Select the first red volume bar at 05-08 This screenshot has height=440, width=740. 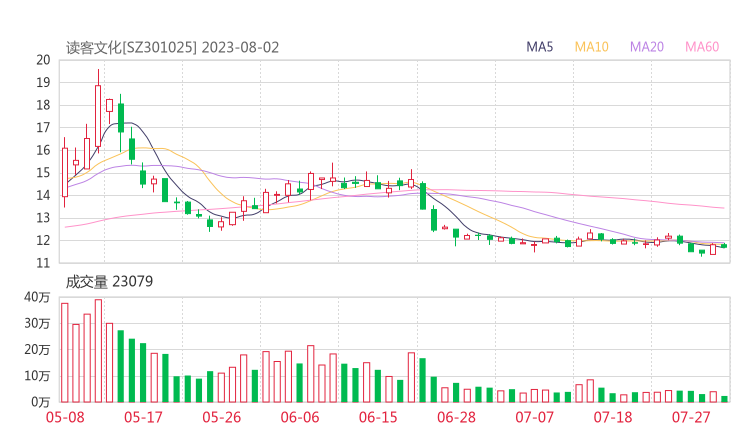[65, 353]
